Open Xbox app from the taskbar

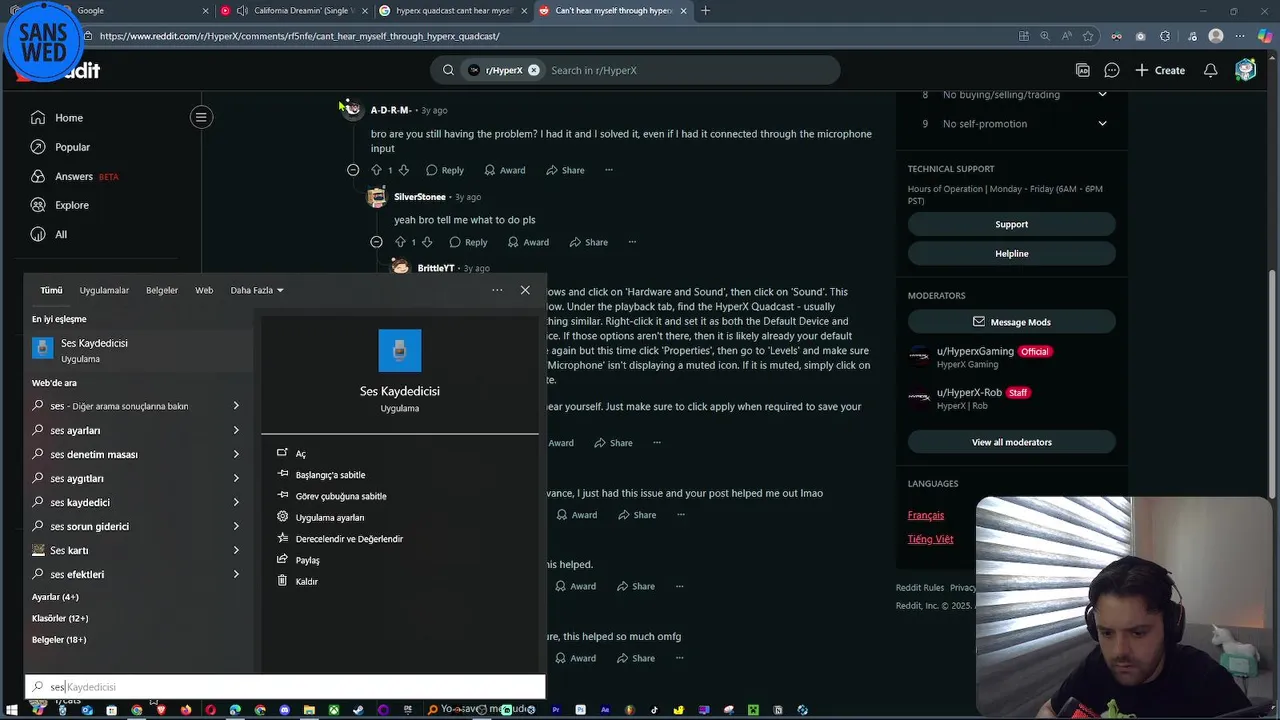point(333,710)
